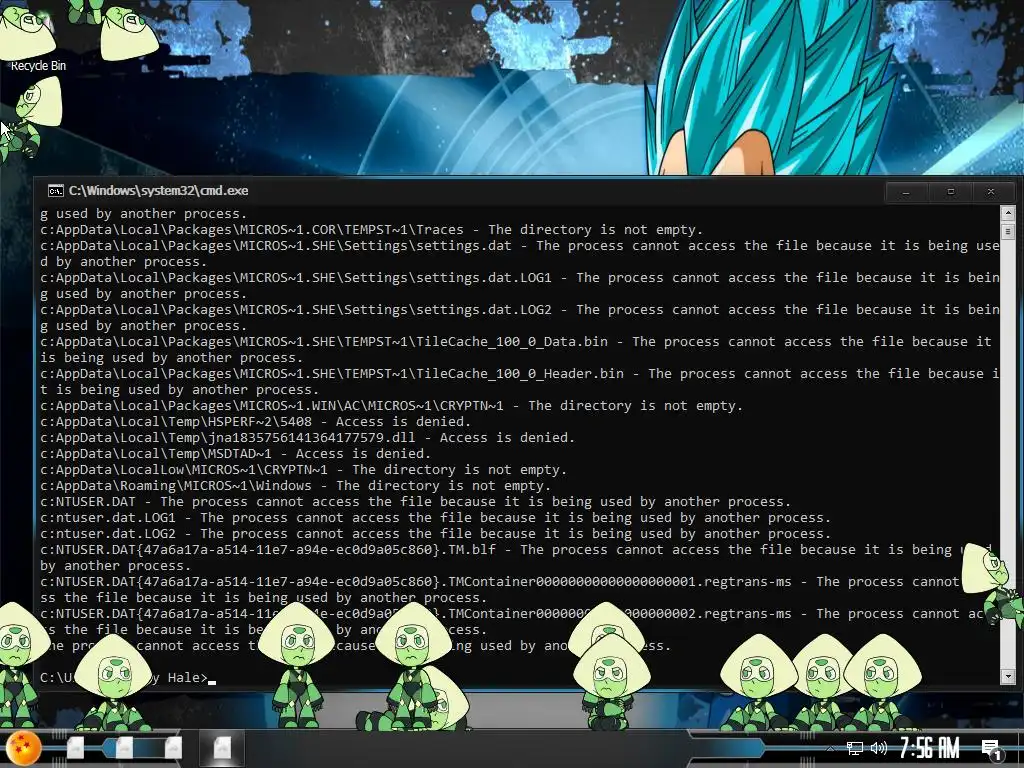Click the cmd vertical scrollbar thumb
The width and height of the screenshot is (1024, 768).
1007,231
